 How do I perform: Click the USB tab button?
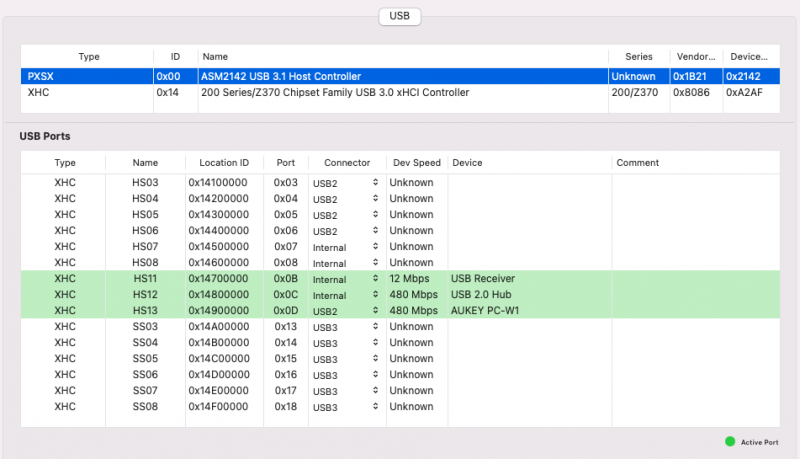400,16
